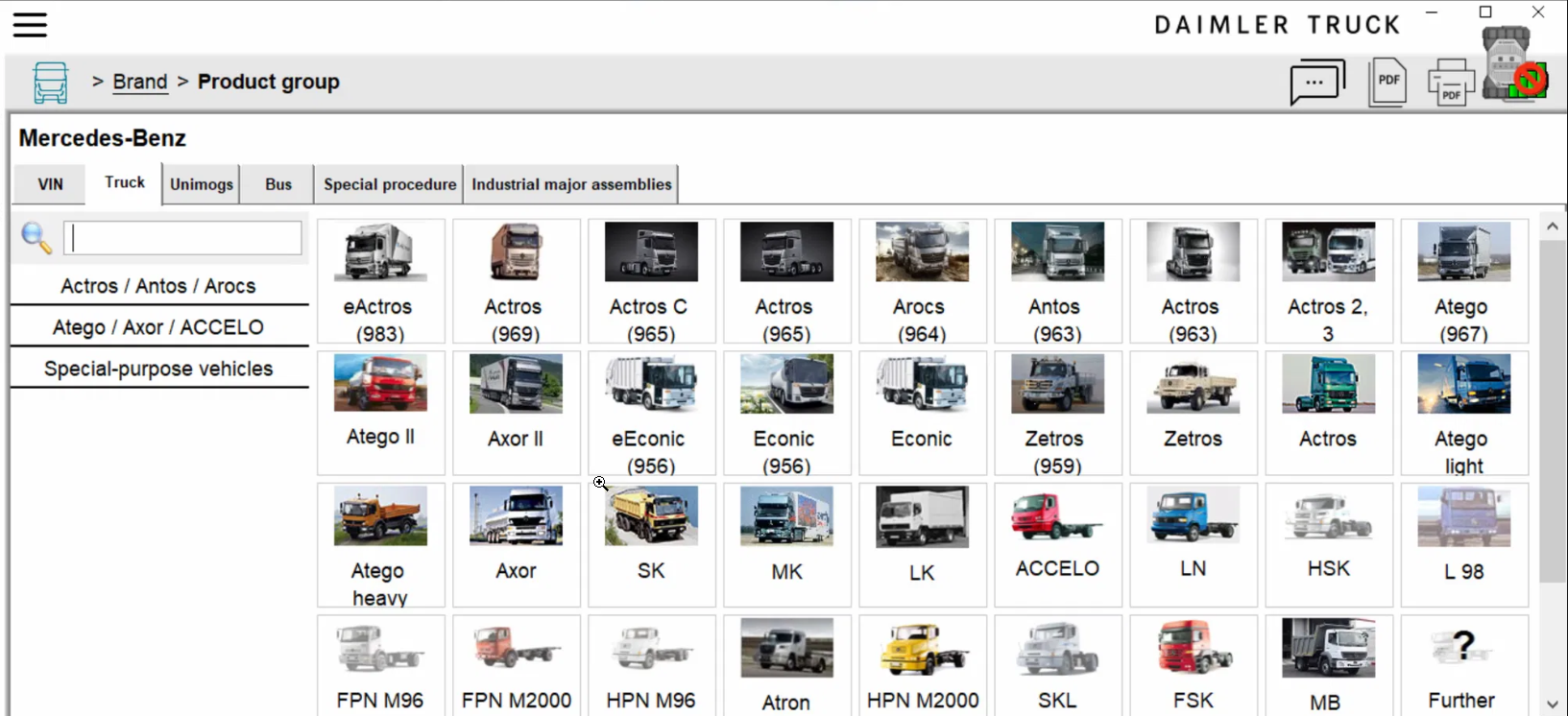Select the eActros (983) tile
Image resolution: width=1568 pixels, height=716 pixels.
pos(381,281)
